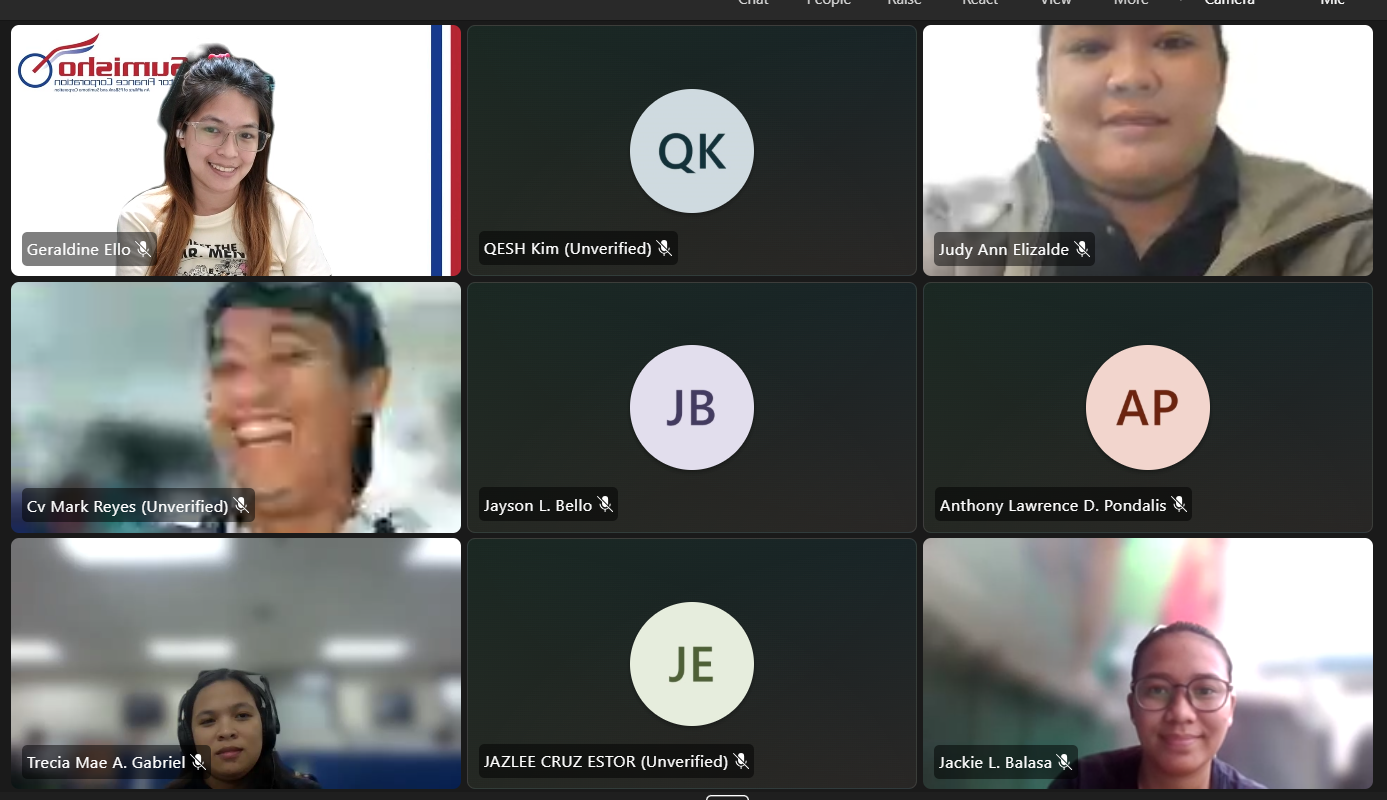Click the name label 'Judy Ann Elizalde'
Viewport: 1387px width, 800px height.
point(1004,249)
